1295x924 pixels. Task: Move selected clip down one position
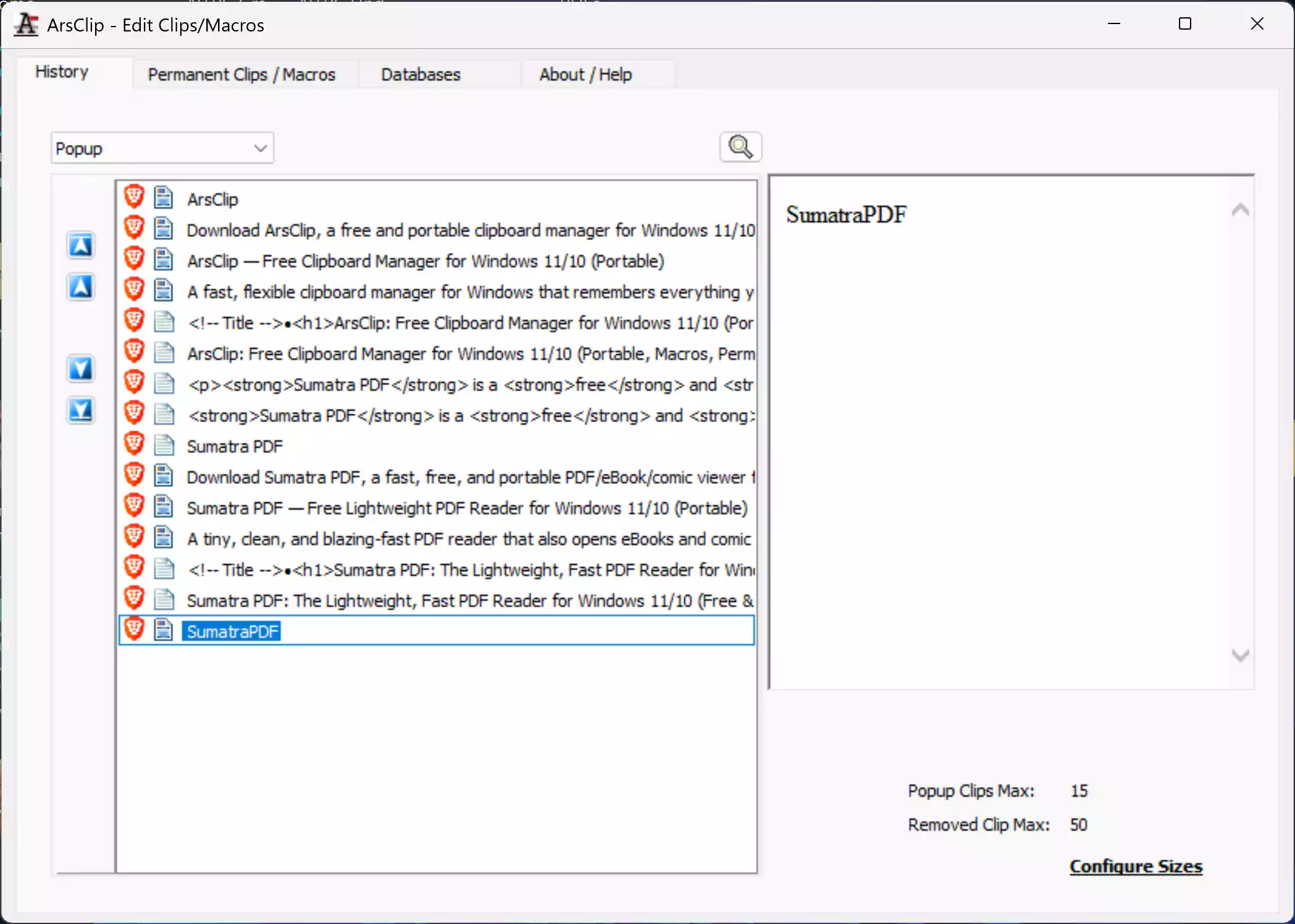(x=81, y=368)
